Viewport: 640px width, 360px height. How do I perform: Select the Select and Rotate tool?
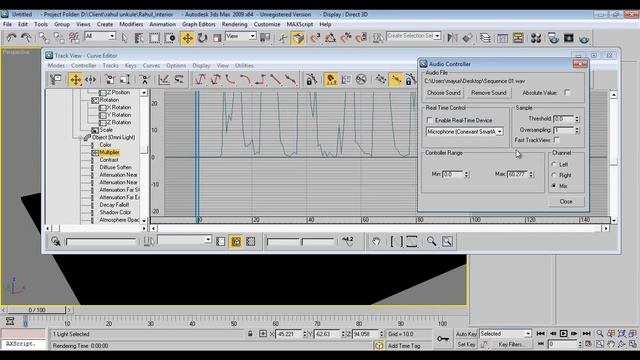pos(202,38)
